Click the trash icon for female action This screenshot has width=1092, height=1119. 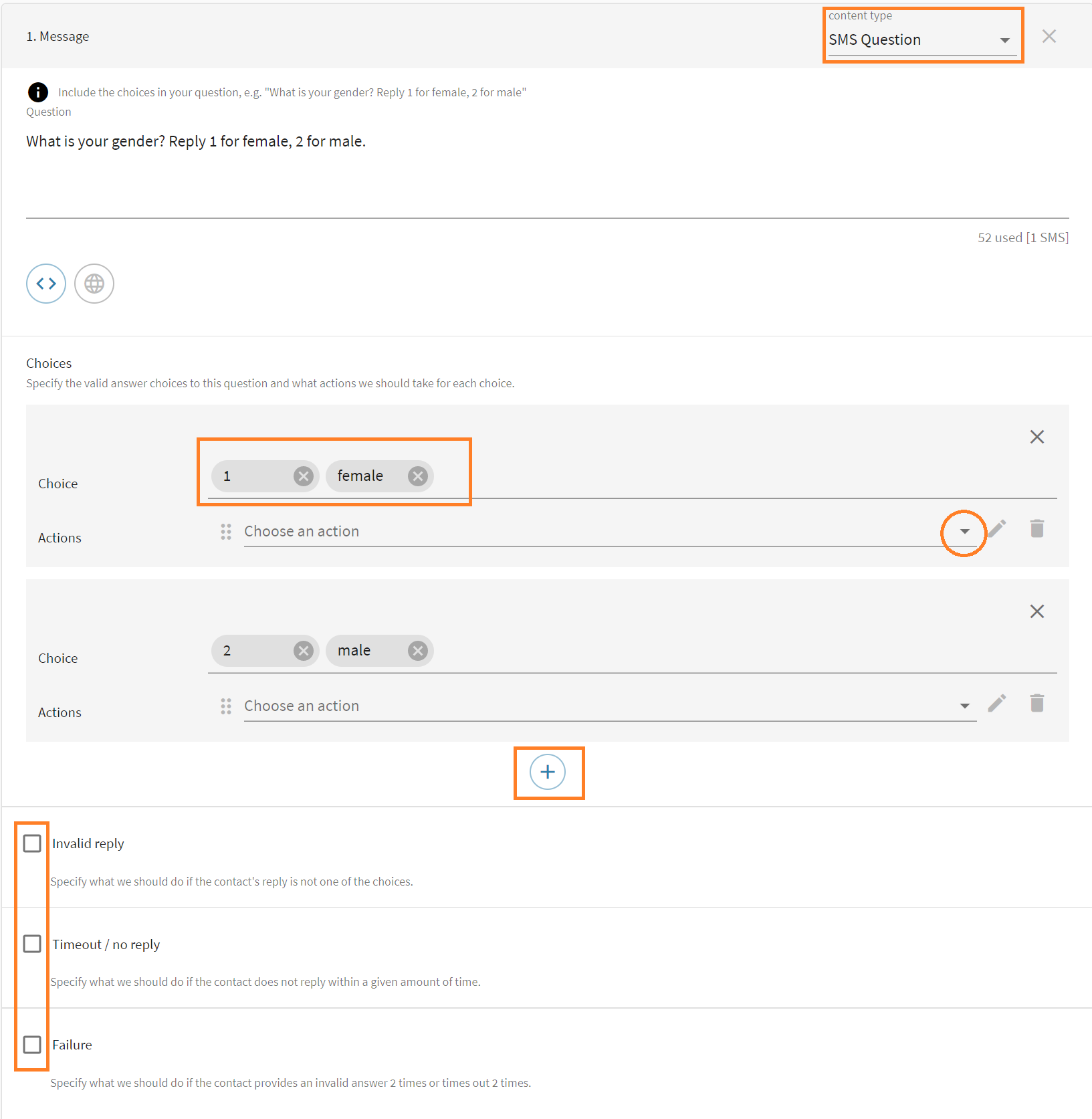click(1037, 529)
